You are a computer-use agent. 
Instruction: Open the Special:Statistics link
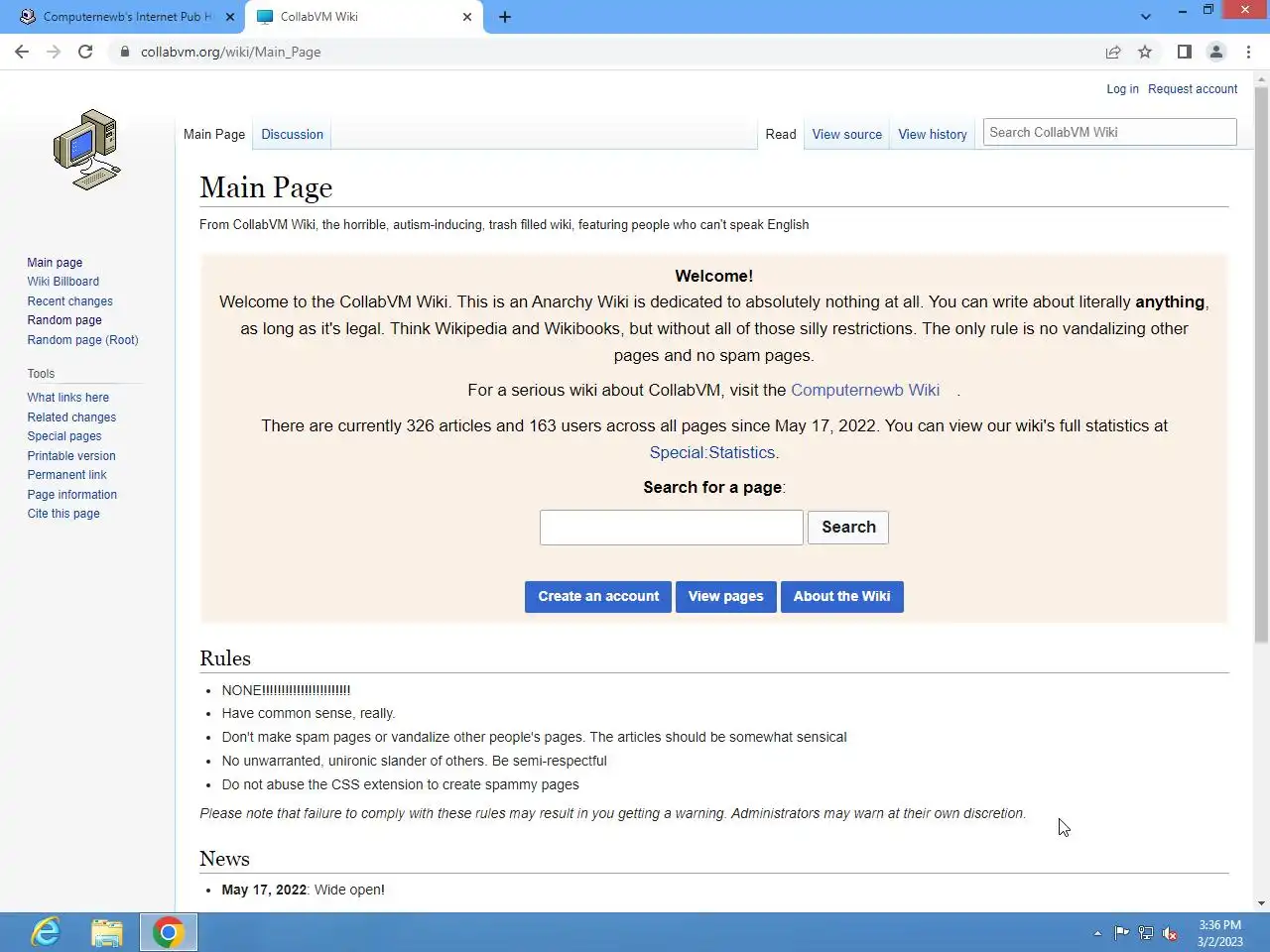click(x=712, y=452)
